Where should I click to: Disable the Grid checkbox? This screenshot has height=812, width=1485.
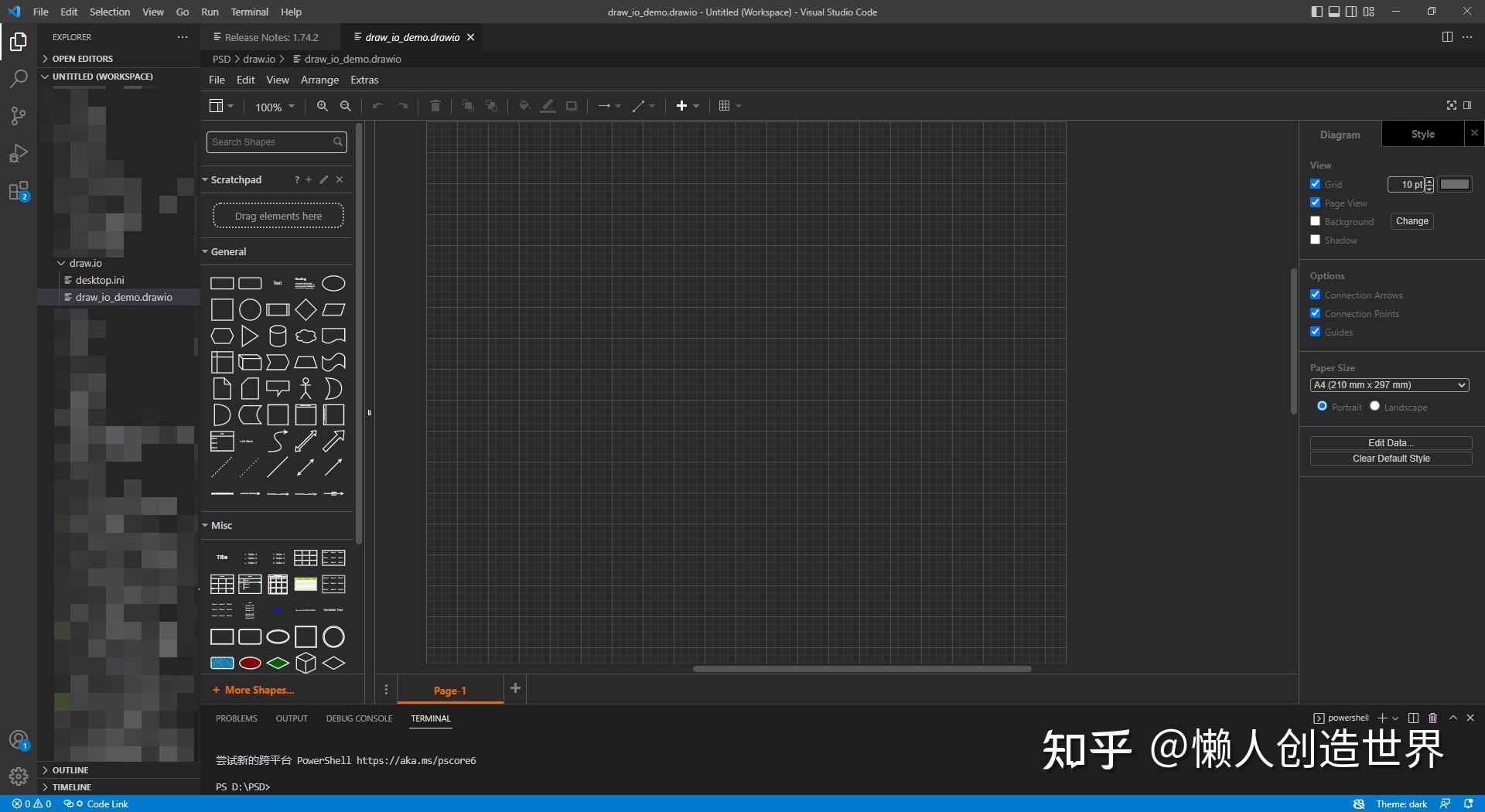[1315, 183]
